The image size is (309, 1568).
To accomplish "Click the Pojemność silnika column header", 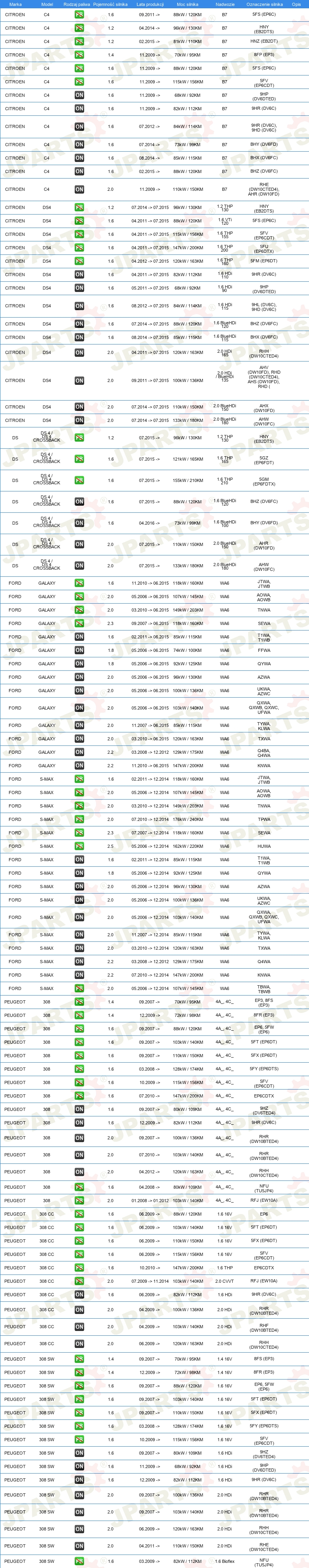I will (x=110, y=4).
